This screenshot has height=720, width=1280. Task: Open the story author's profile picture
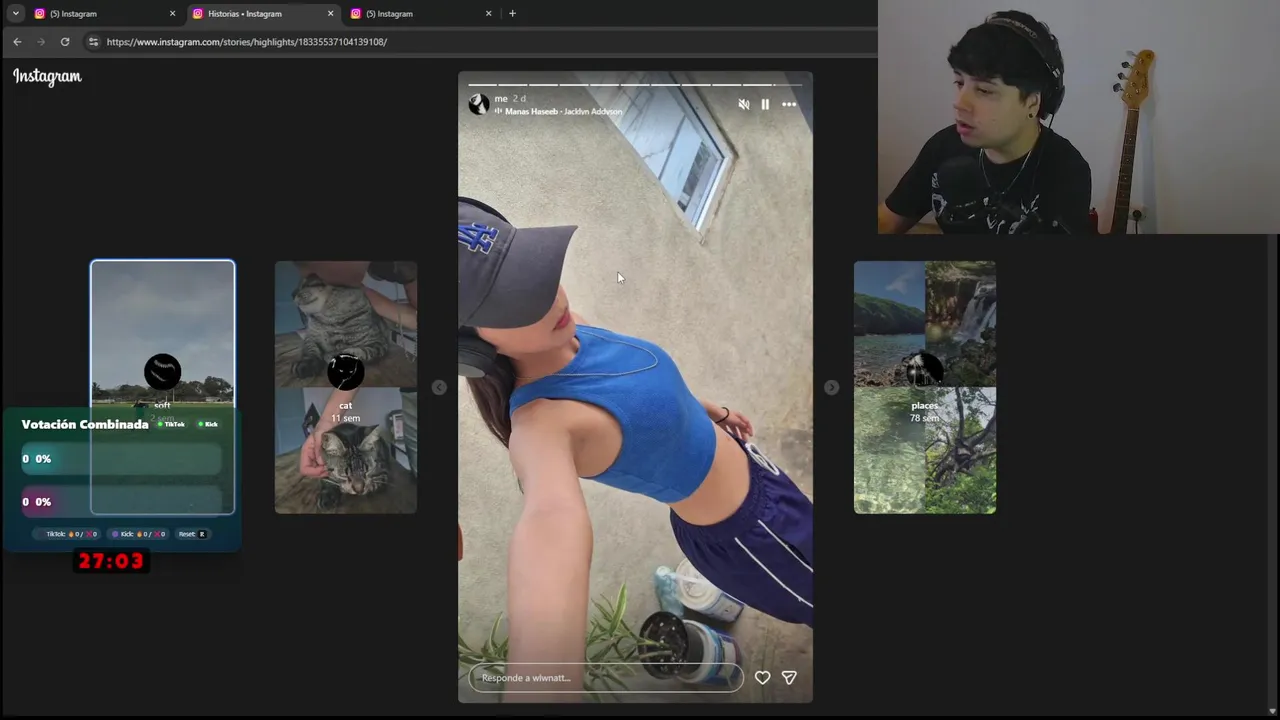[x=479, y=104]
